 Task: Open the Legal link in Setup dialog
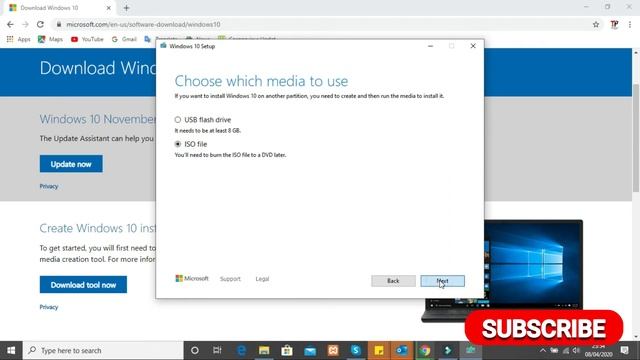262,279
